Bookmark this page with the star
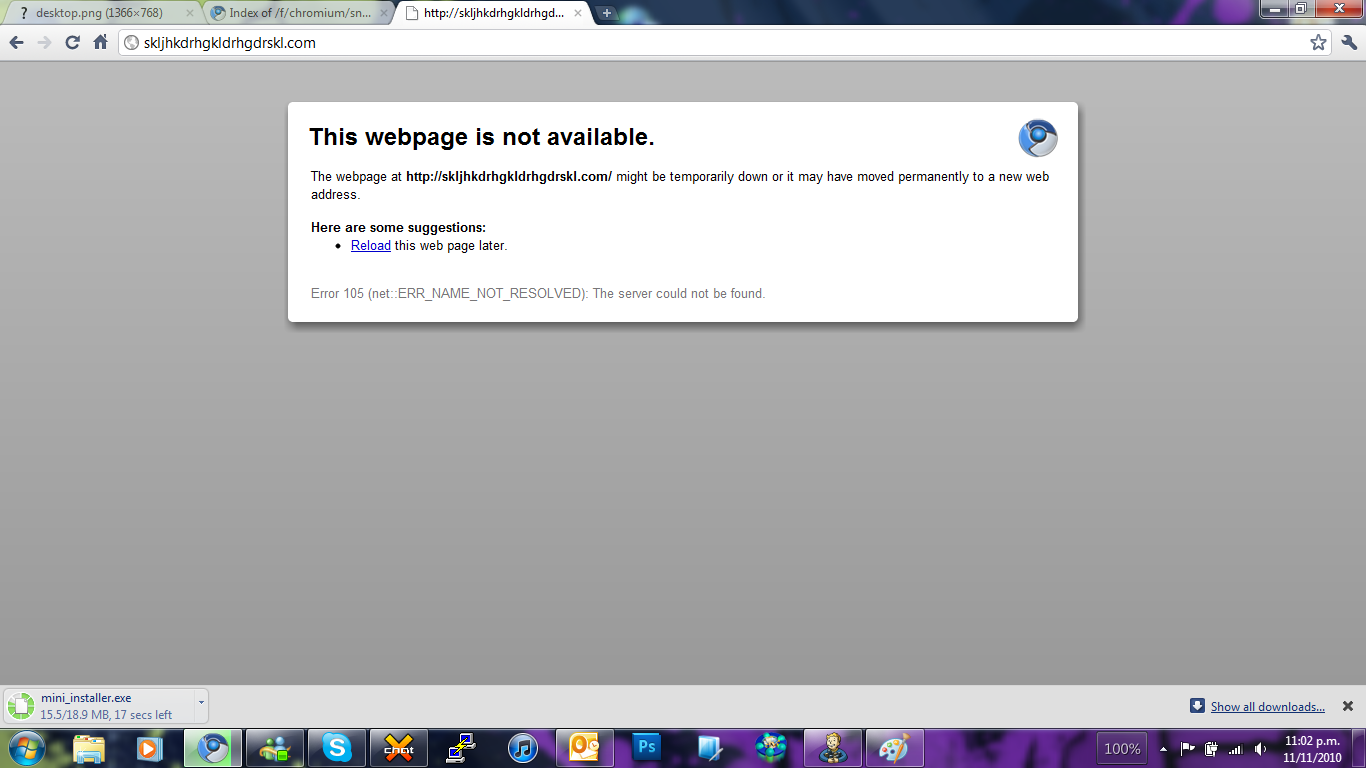This screenshot has width=1366, height=768. (1318, 42)
